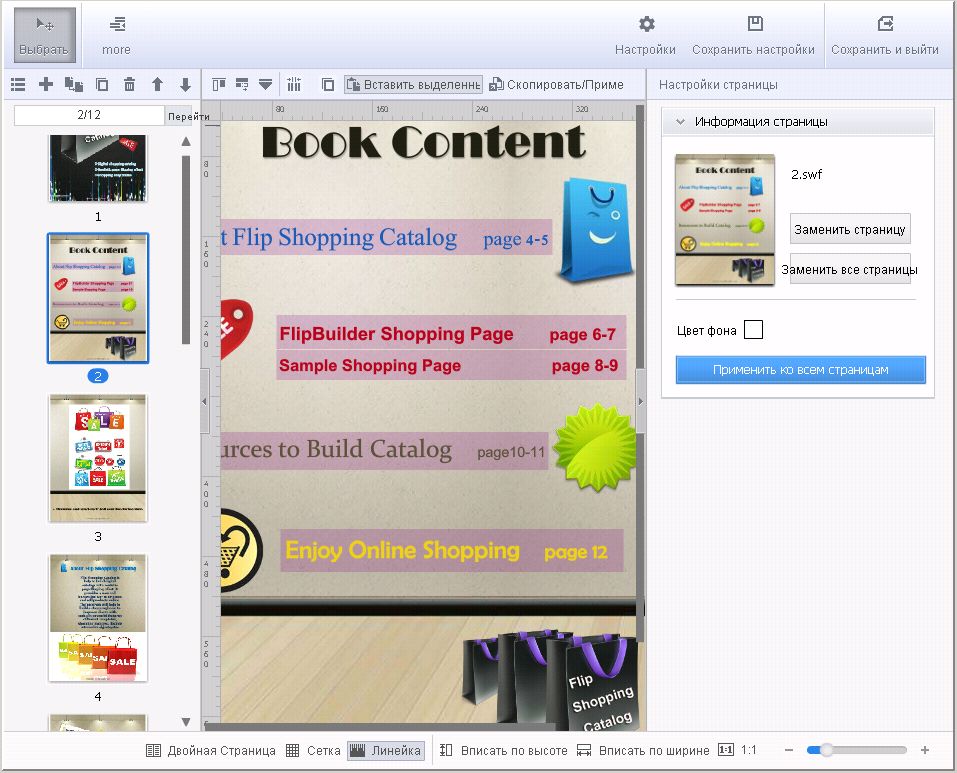Click Вписать по ширине

[643, 750]
